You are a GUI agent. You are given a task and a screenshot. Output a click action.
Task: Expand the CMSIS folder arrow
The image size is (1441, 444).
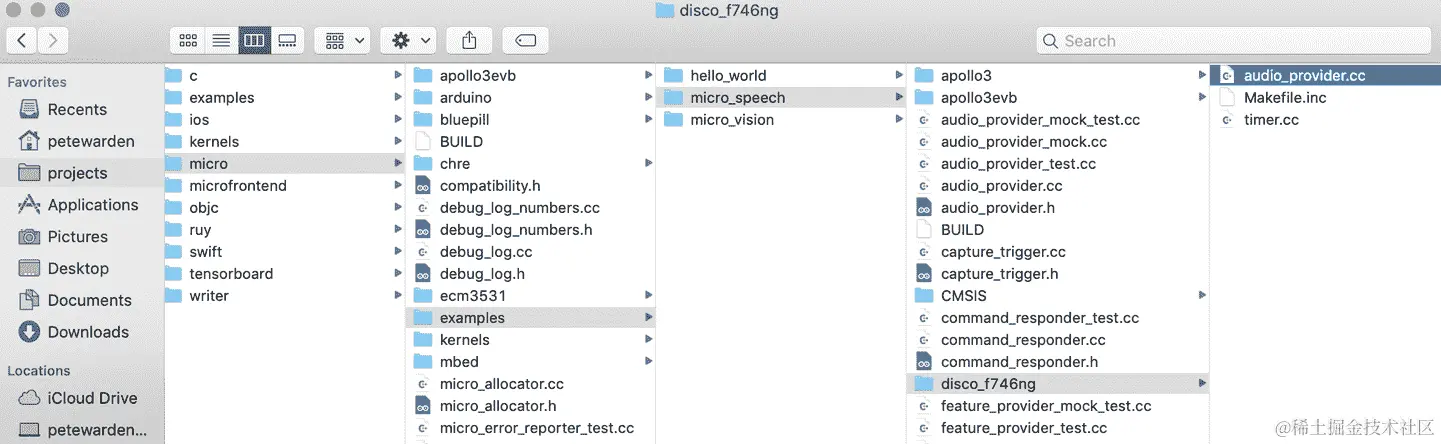pos(1201,295)
